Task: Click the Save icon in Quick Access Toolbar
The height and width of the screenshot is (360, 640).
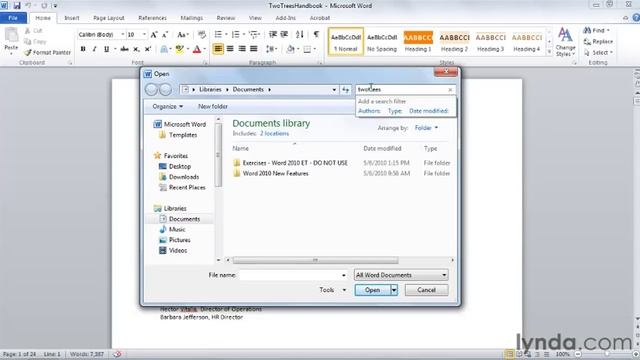Action: pyautogui.click(x=17, y=6)
